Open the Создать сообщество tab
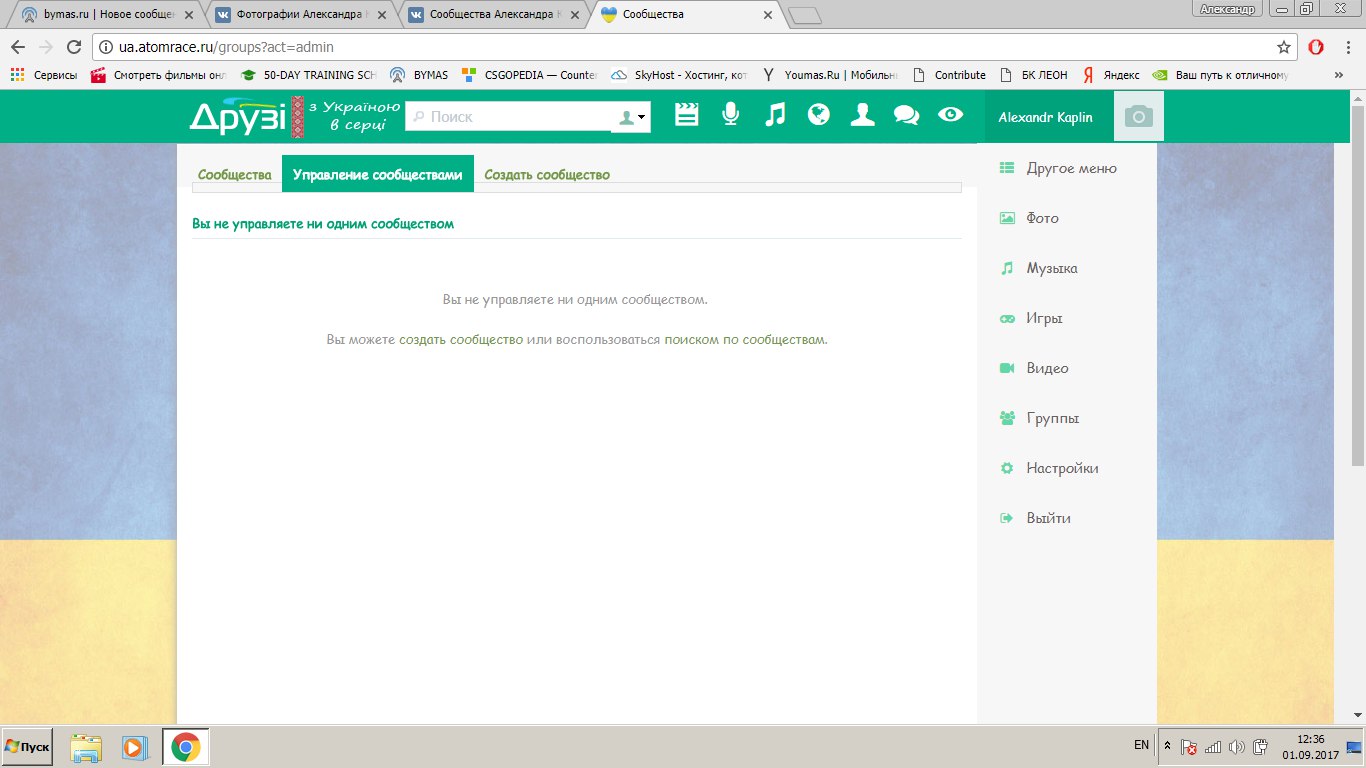Screen dimensions: 1366x768 click(547, 175)
